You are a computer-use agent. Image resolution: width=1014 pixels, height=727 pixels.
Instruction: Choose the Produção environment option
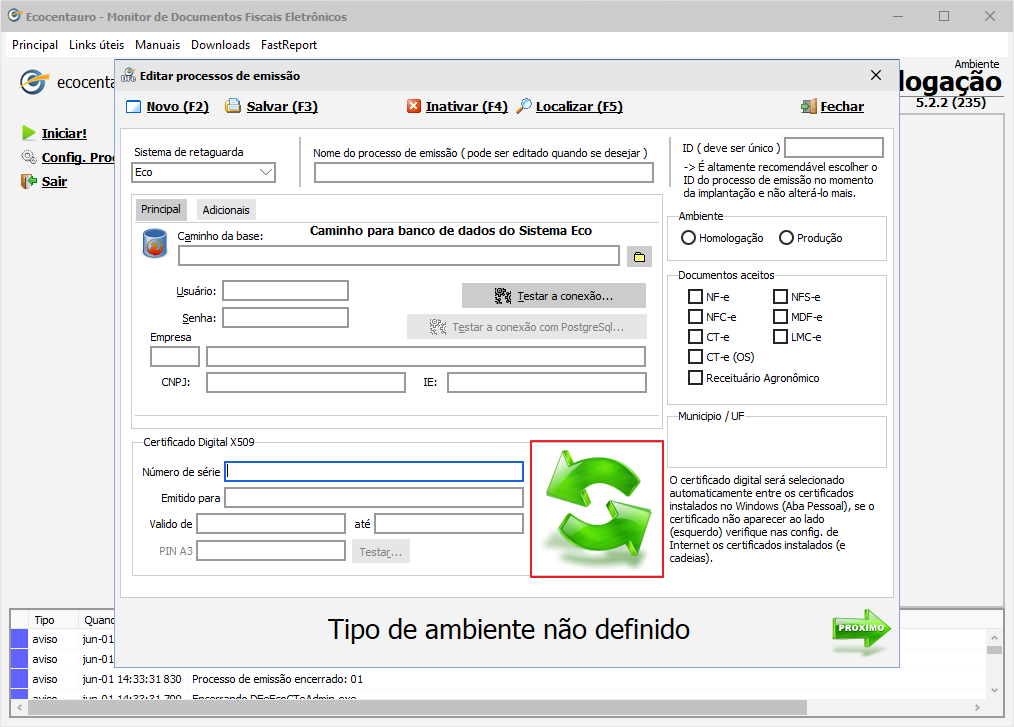tap(786, 238)
